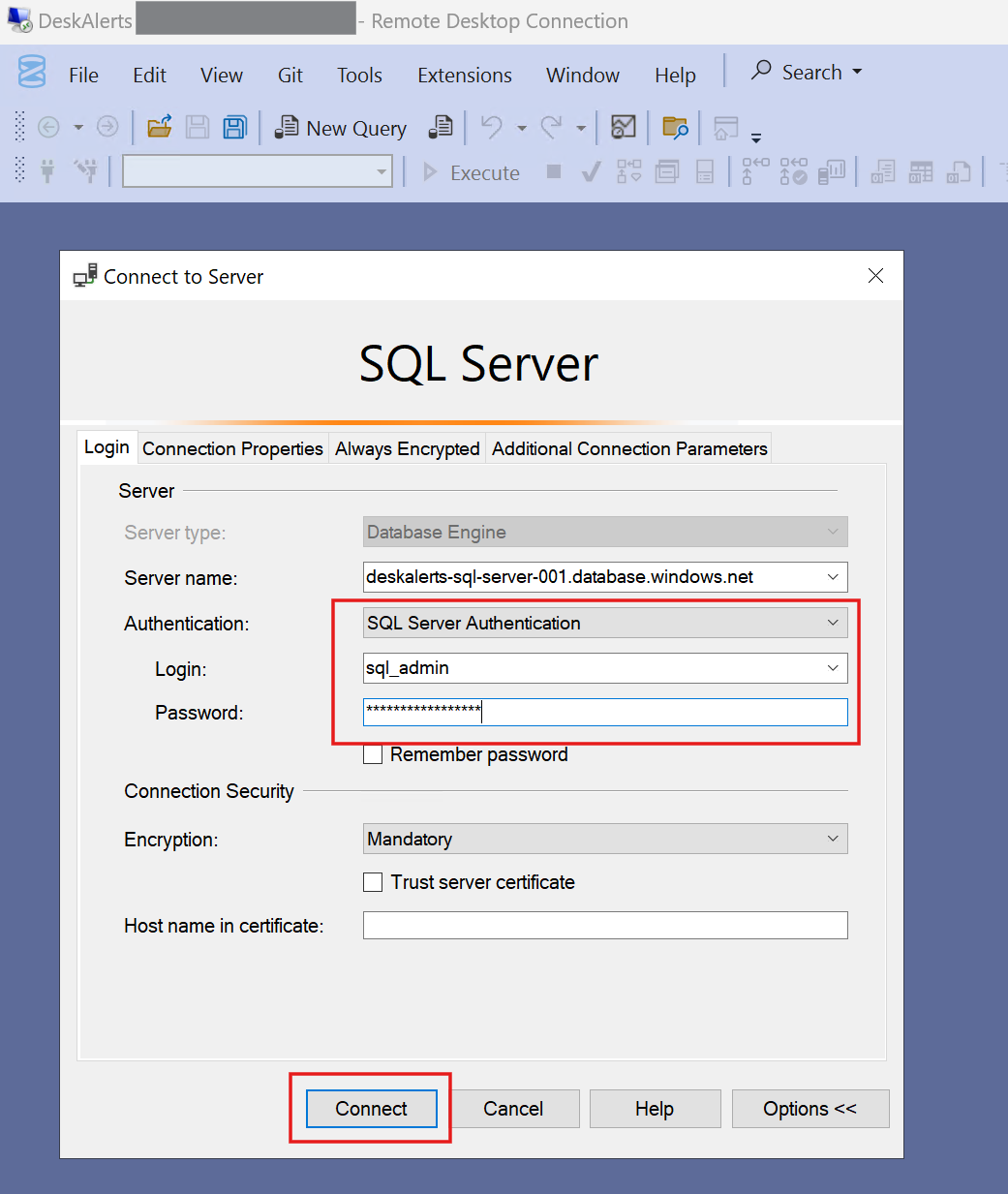Parse the query using the checkmark icon
The width and height of the screenshot is (1008, 1194).
pyautogui.click(x=591, y=171)
